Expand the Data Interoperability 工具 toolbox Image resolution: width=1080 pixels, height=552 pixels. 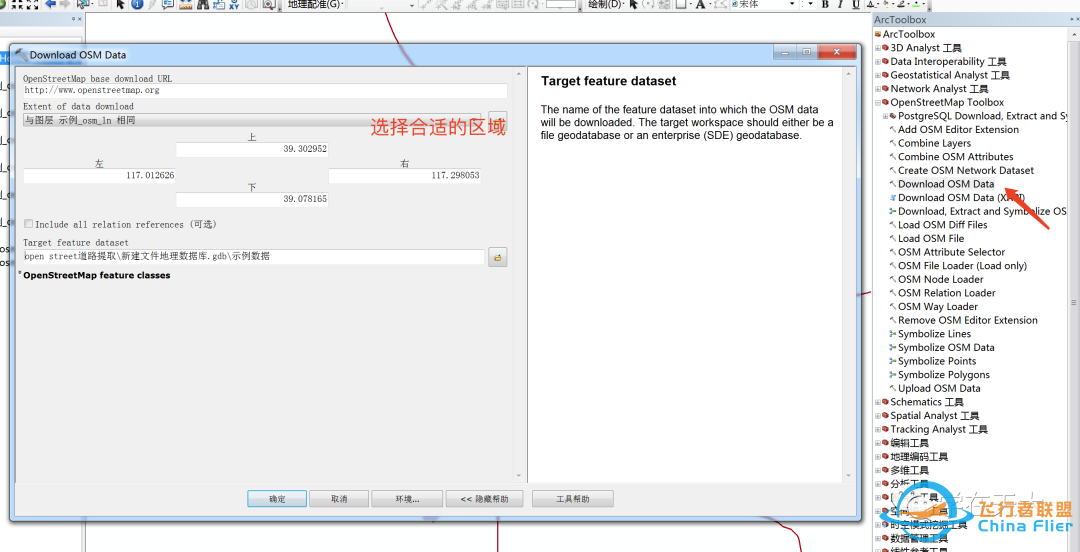point(878,62)
